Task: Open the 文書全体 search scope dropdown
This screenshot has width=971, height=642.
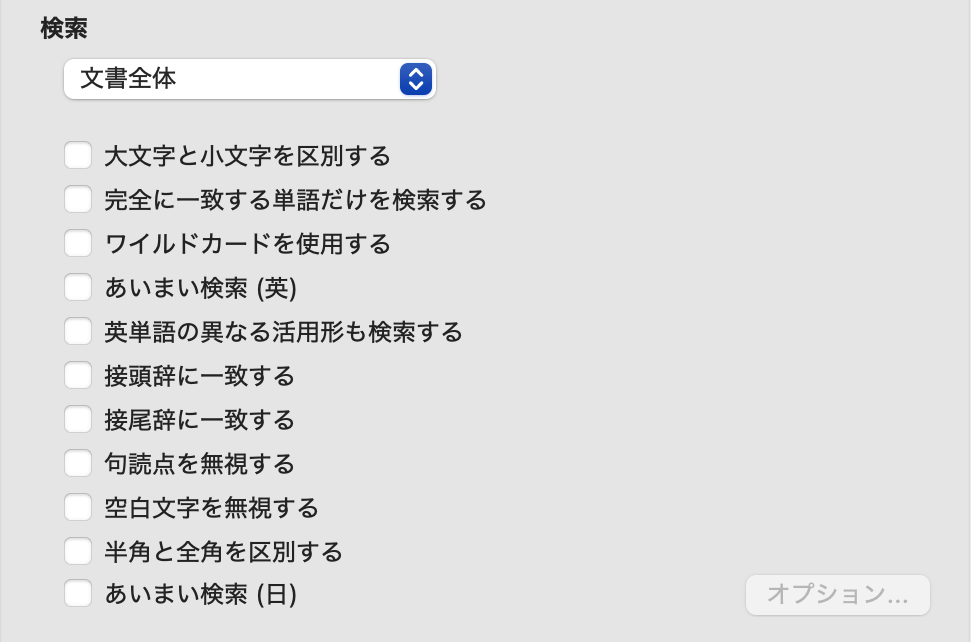Action: pos(248,79)
